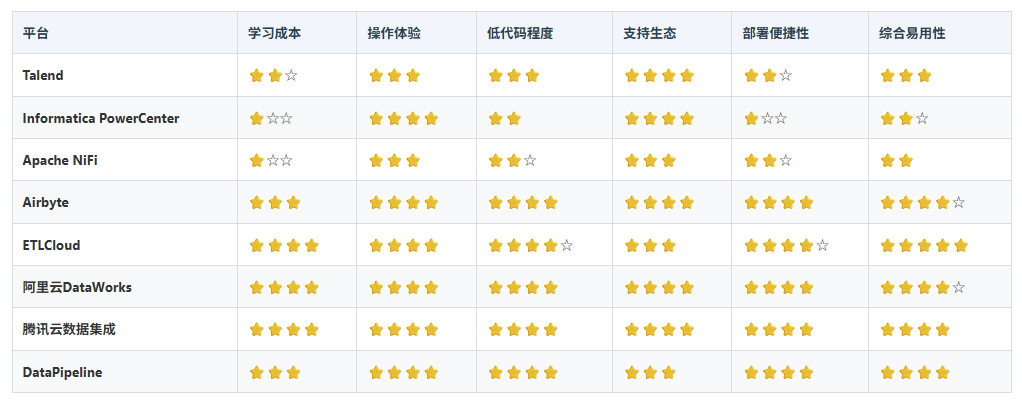Click the Informatica PowerCenter platform name
1022x404 pixels.
tap(101, 119)
